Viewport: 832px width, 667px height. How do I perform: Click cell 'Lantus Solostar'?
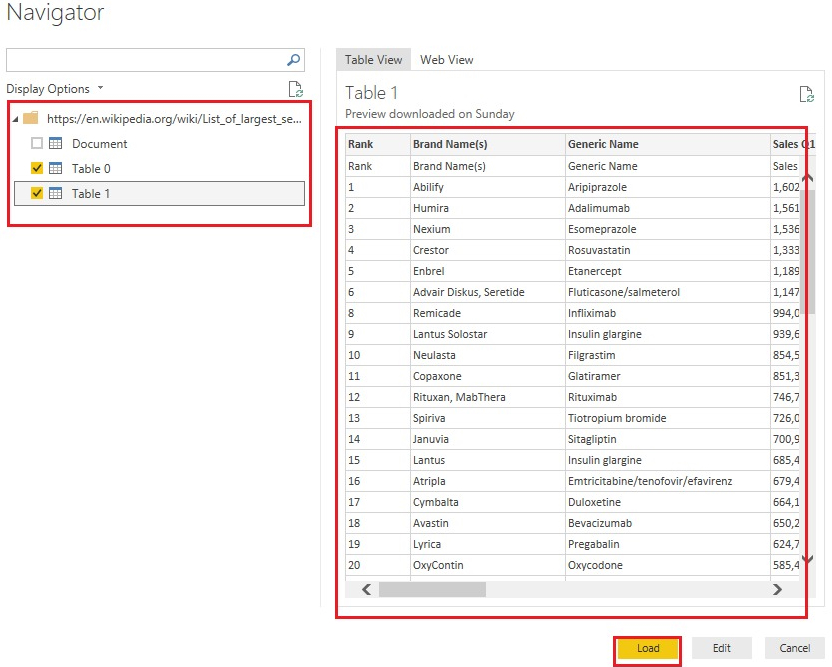[x=488, y=334]
